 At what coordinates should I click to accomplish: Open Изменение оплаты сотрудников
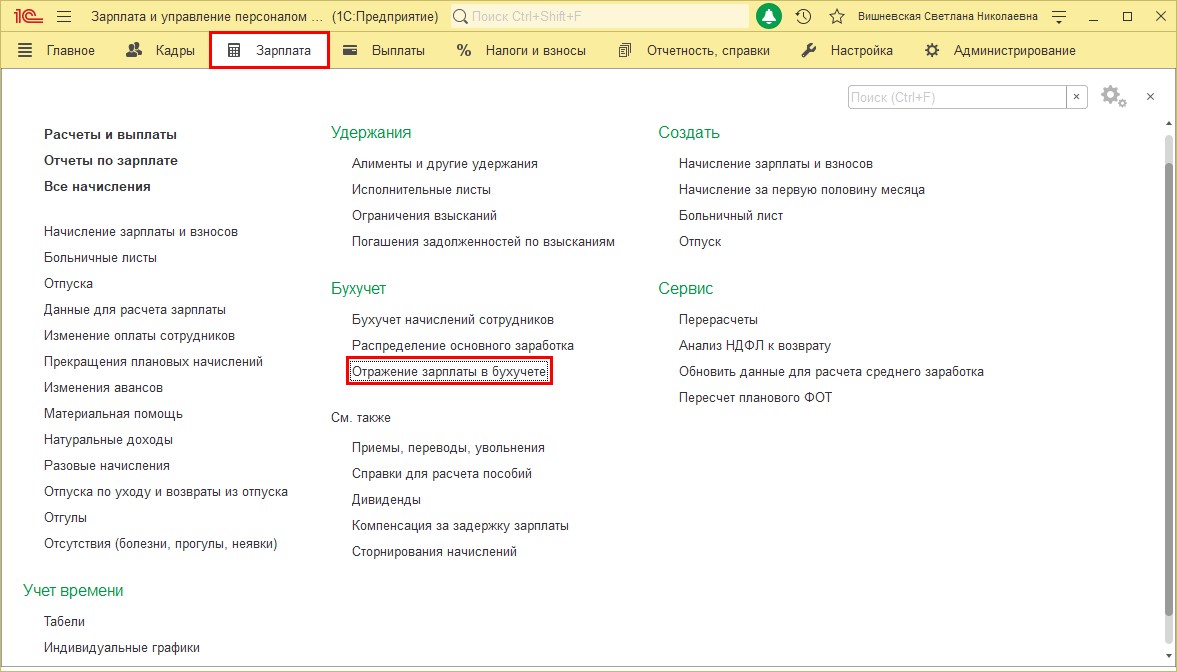point(139,336)
